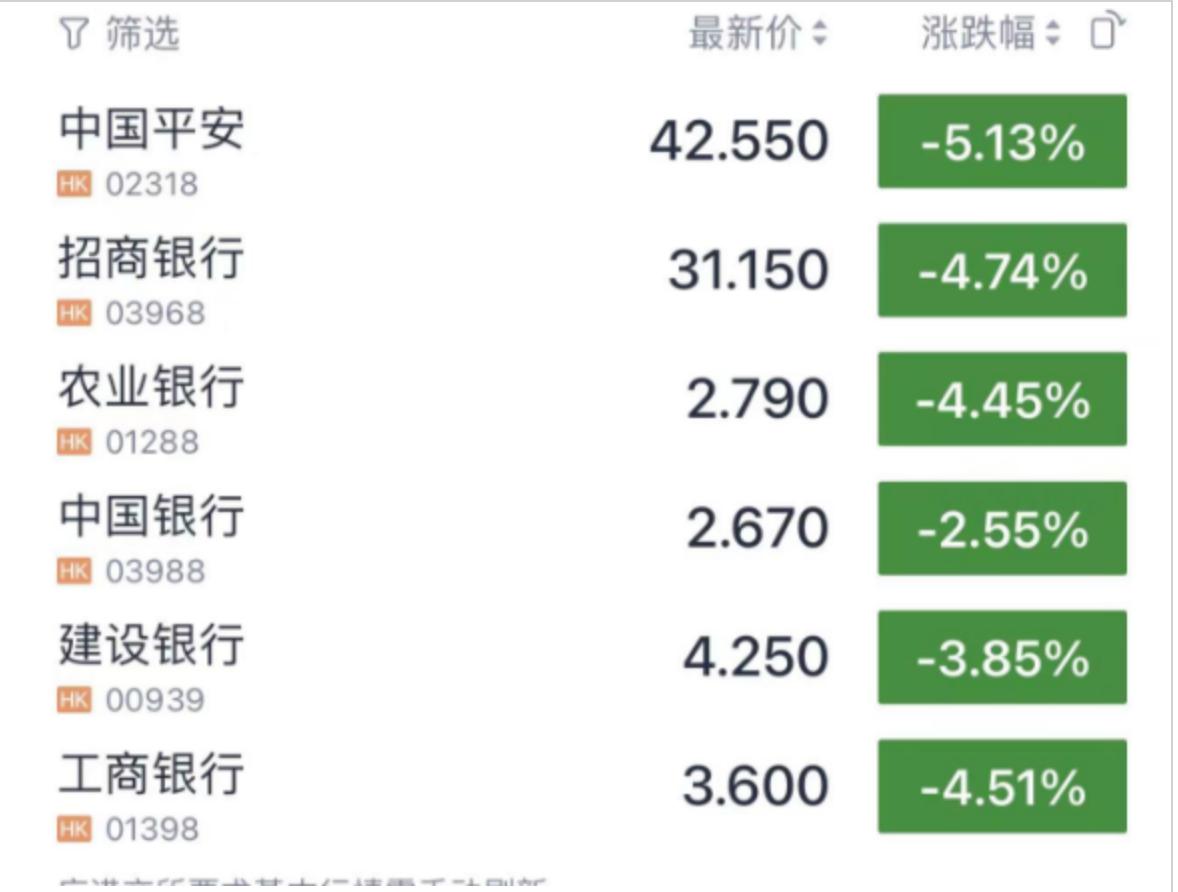Open the 筛选 filter label
The height and width of the screenshot is (892, 1178).
pos(142,36)
